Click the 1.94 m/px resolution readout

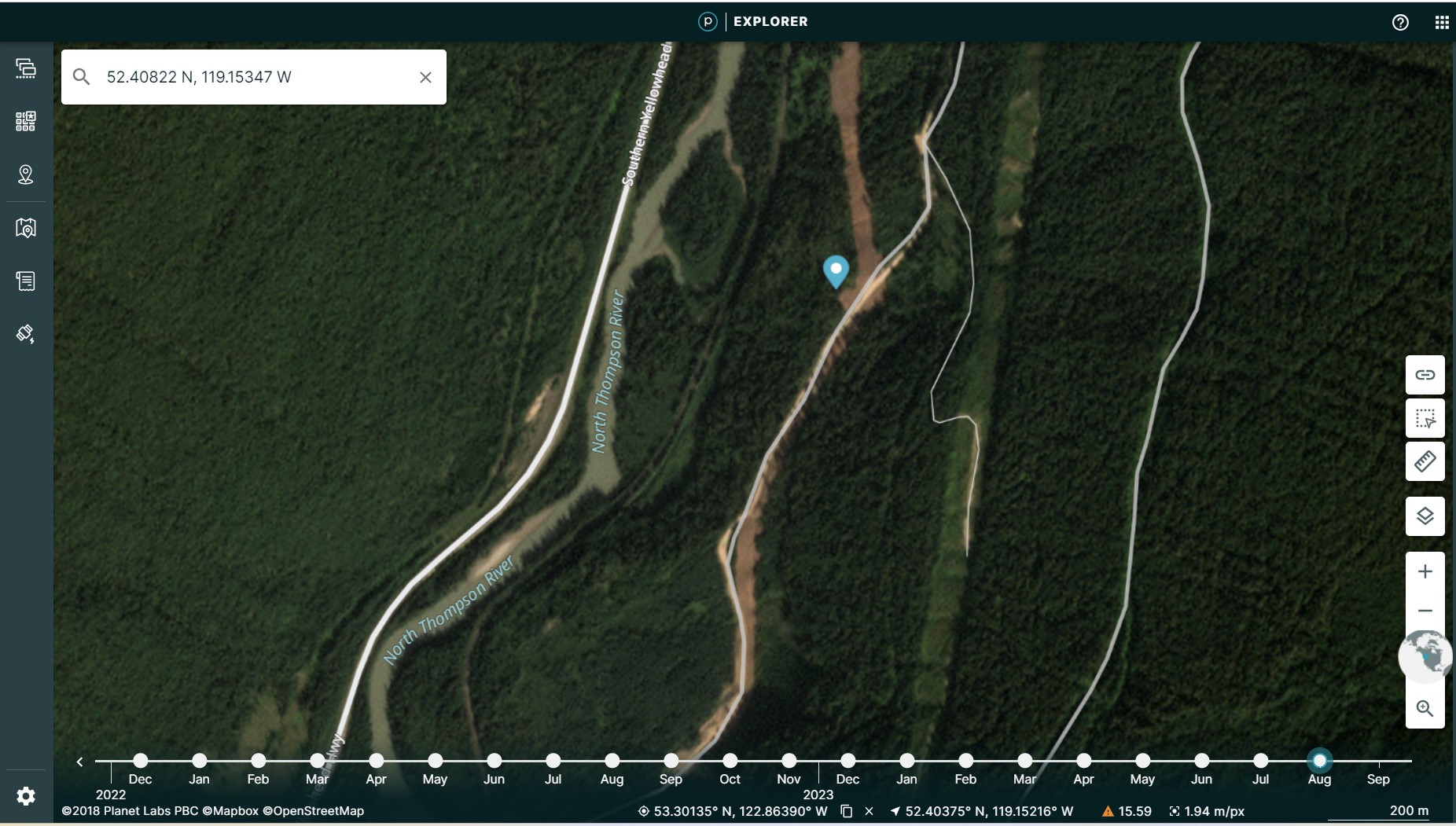pos(1207,811)
